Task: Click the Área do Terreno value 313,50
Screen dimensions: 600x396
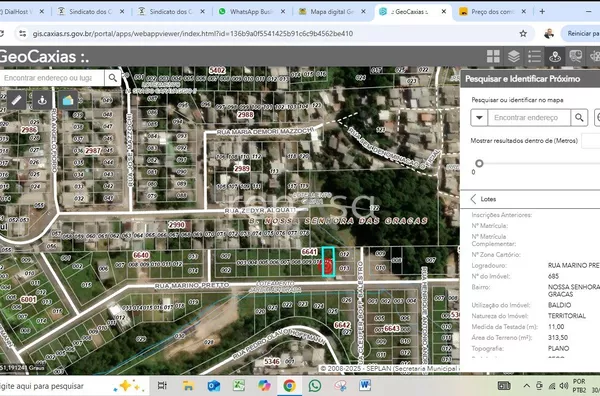Action: click(558, 338)
